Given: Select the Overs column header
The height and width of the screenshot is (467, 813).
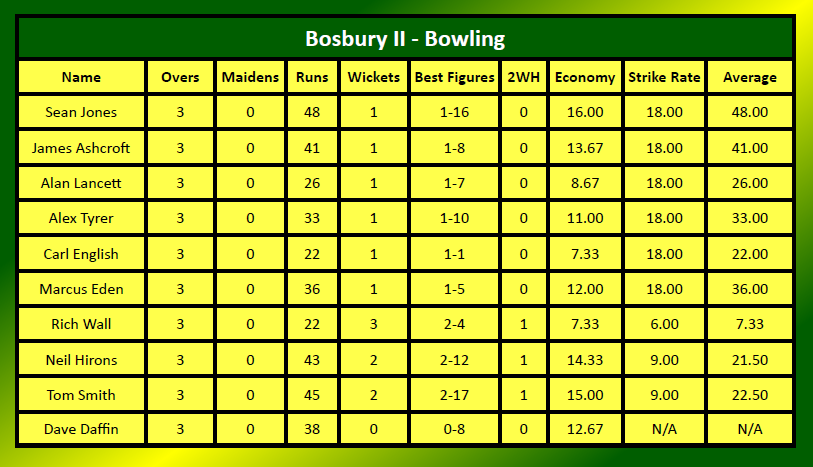Looking at the screenshot, I should 180,77.
